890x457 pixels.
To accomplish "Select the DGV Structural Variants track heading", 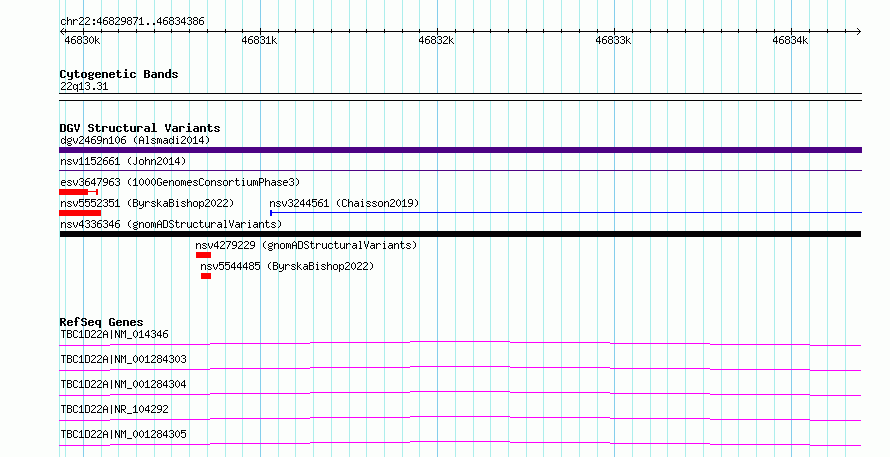I will click(140, 128).
